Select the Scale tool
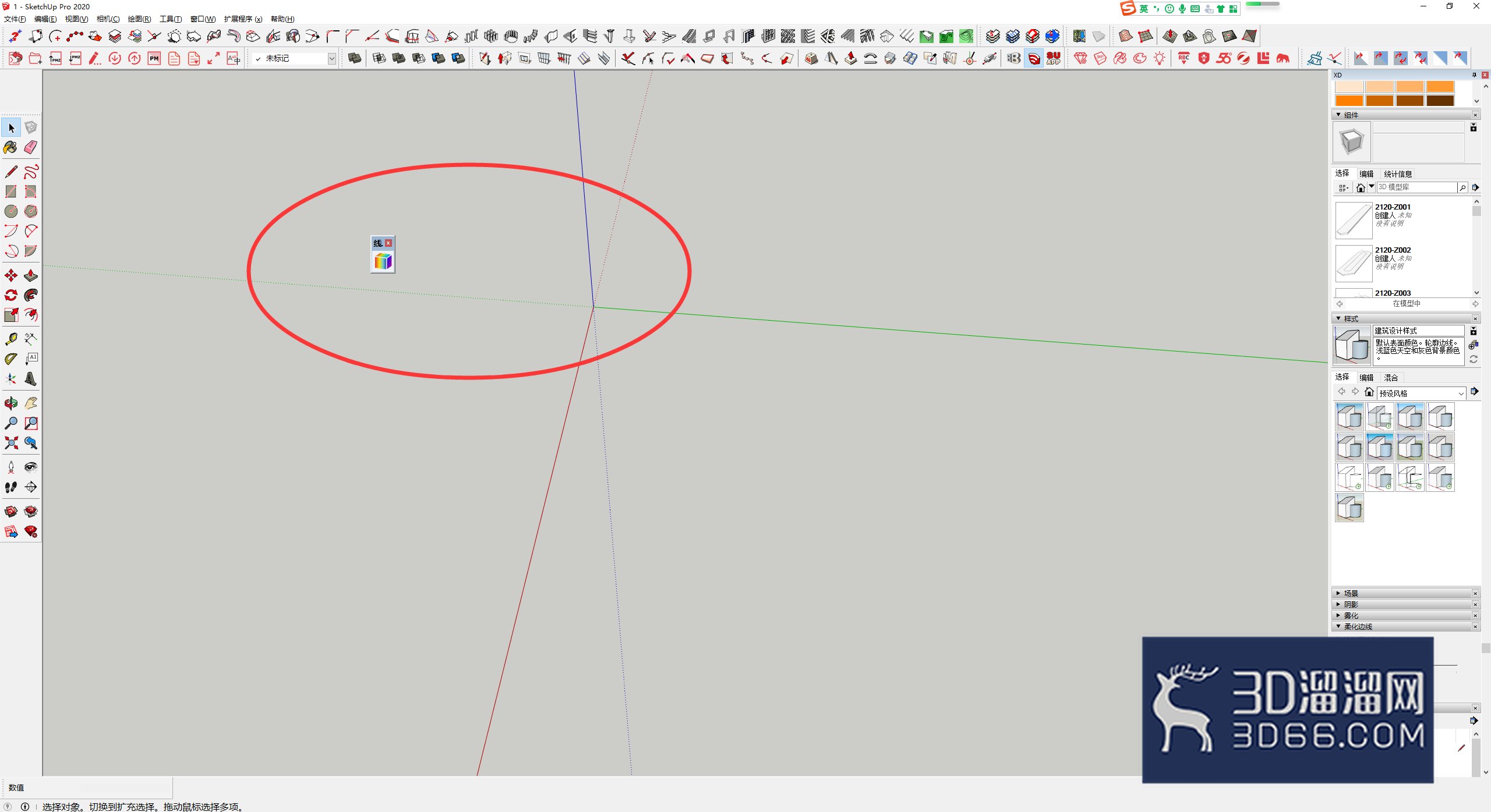This screenshot has height=812, width=1491. (11, 315)
